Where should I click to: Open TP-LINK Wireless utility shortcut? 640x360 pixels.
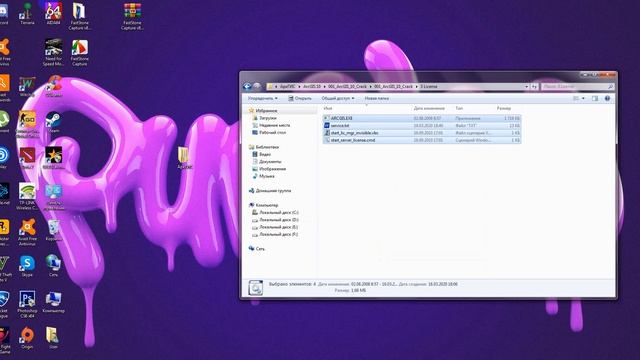click(27, 197)
